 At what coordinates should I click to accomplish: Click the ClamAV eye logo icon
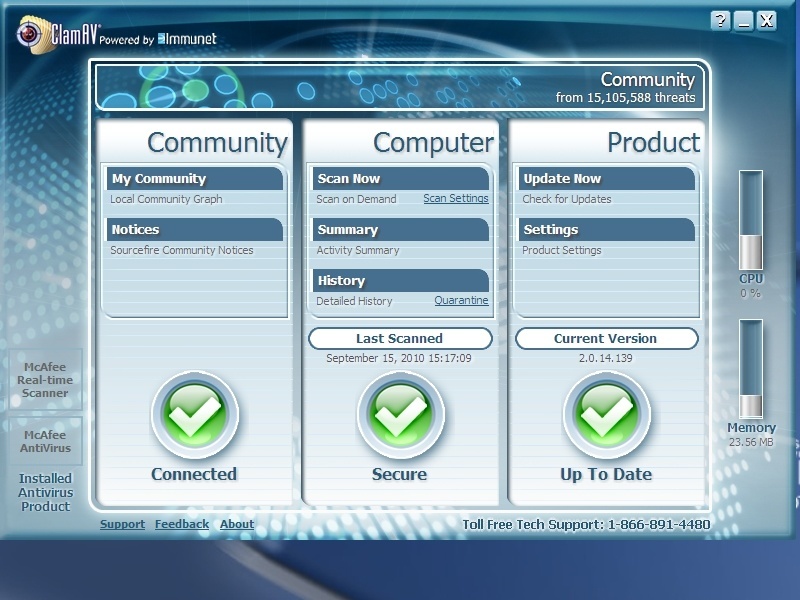click(x=33, y=35)
